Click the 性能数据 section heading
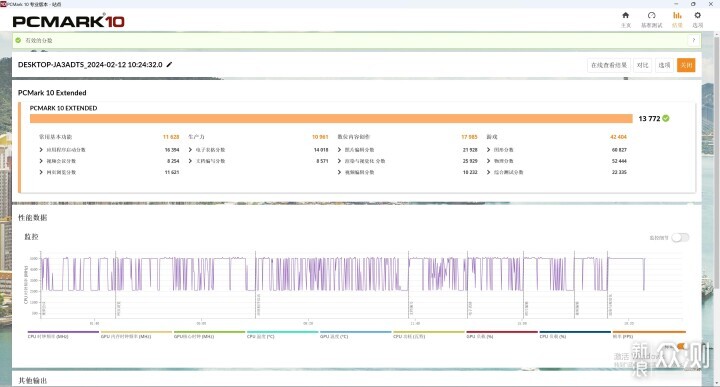Viewport: 720px width, 387px height. (33, 218)
